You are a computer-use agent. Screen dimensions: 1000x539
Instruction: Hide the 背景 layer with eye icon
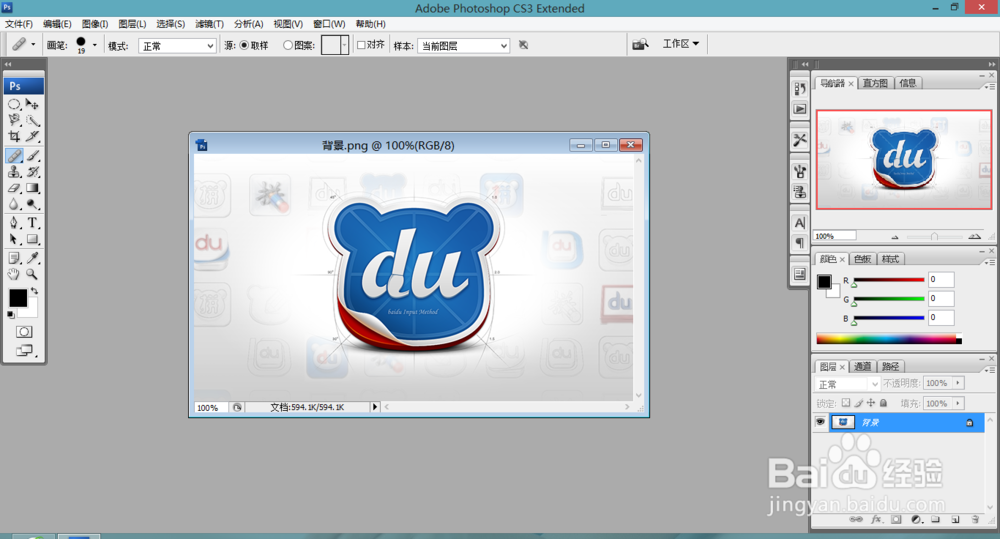point(820,422)
